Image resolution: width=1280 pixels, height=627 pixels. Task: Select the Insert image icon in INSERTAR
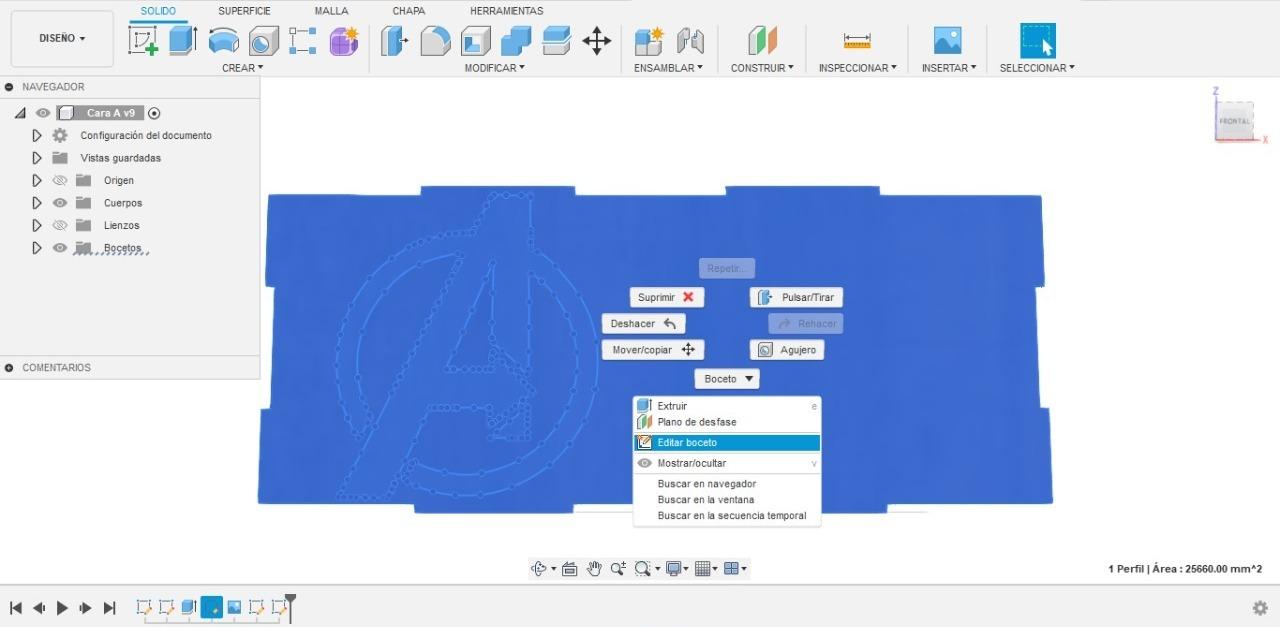[x=947, y=41]
